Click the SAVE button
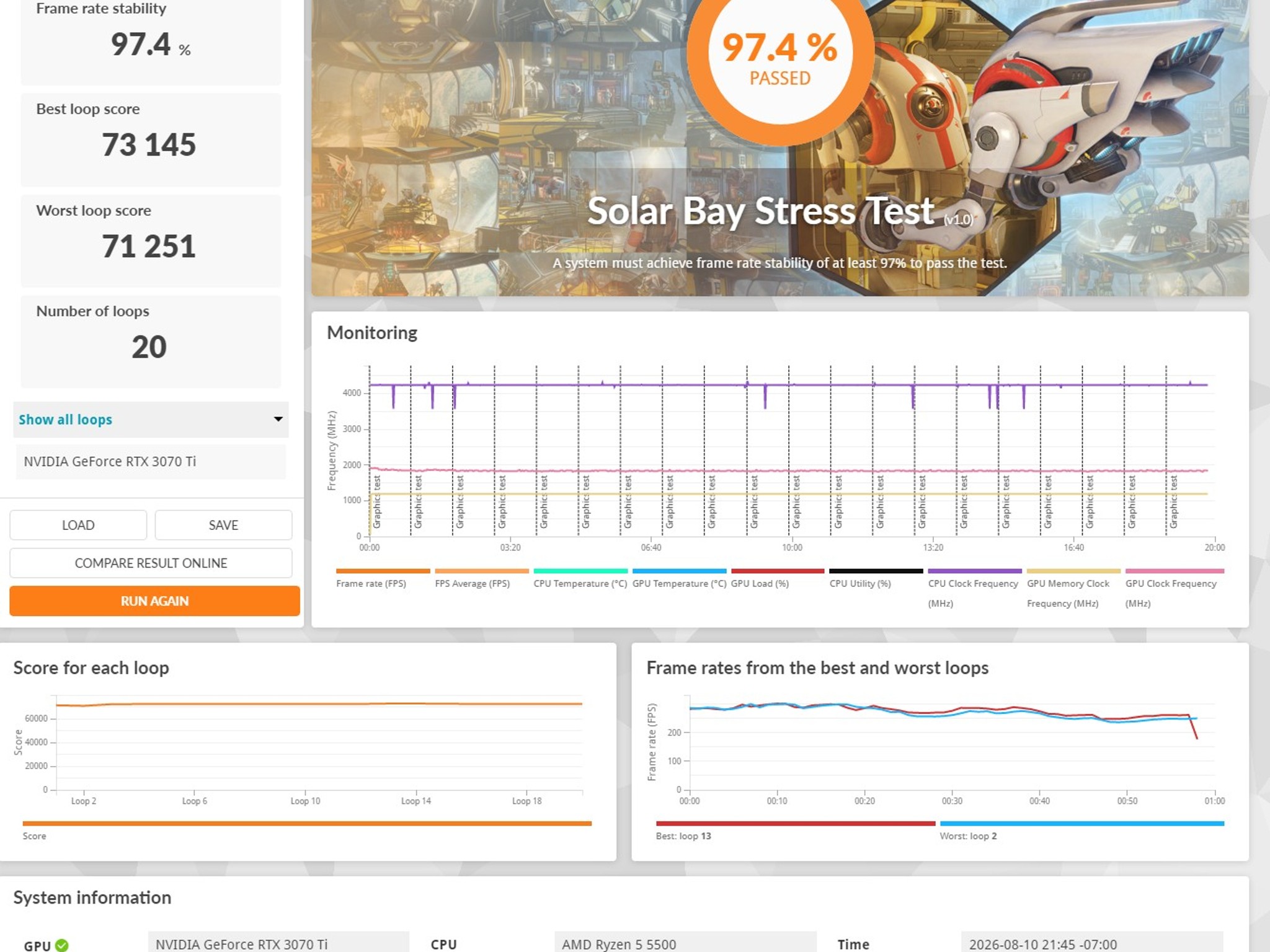 [223, 525]
